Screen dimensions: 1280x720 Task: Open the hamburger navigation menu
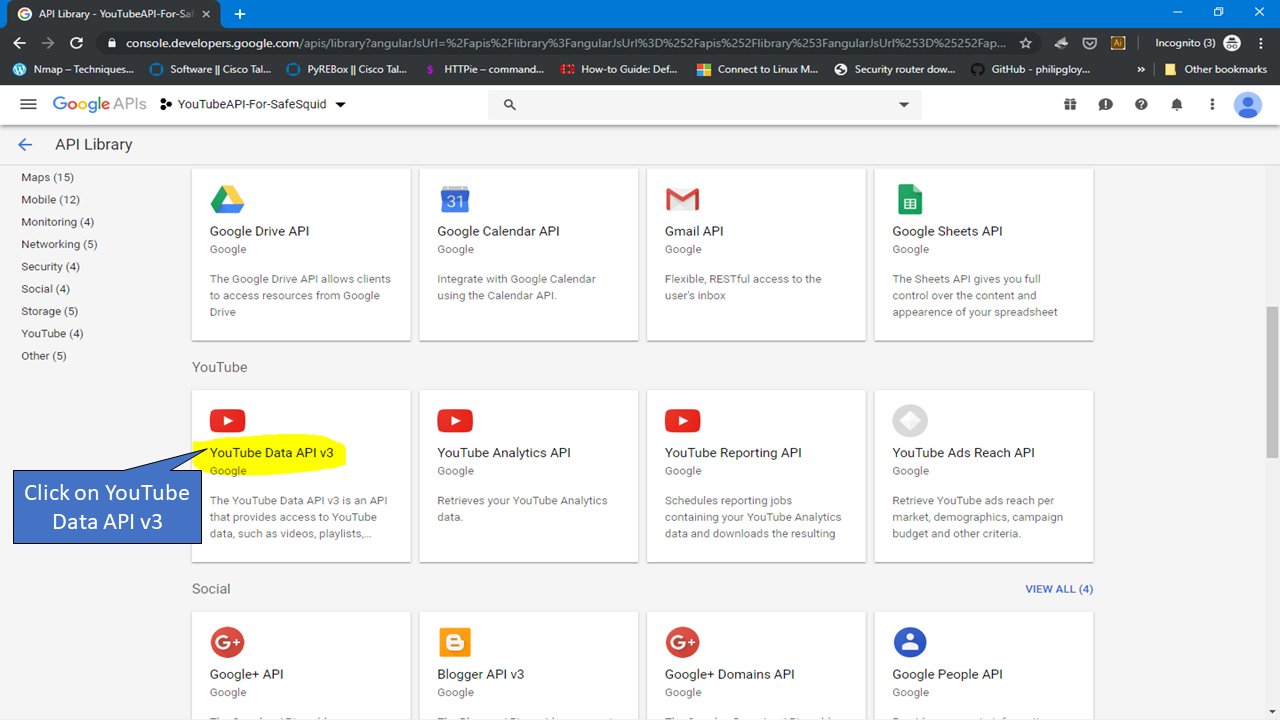pyautogui.click(x=28, y=104)
